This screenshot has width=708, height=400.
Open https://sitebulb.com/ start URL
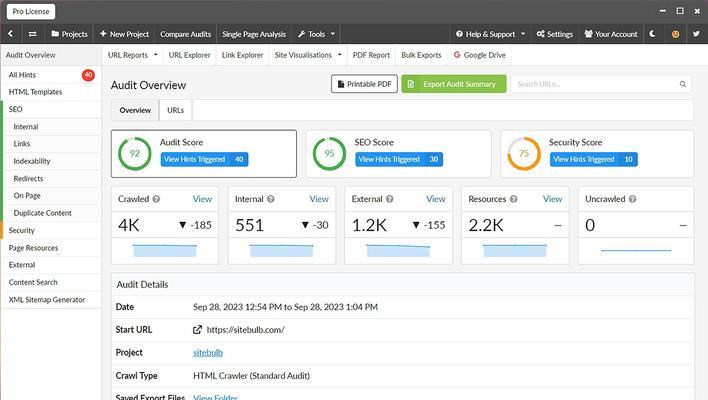[245, 330]
